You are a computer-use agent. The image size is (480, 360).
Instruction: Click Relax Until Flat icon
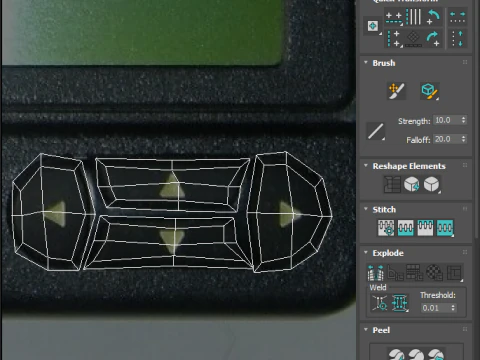(x=411, y=184)
